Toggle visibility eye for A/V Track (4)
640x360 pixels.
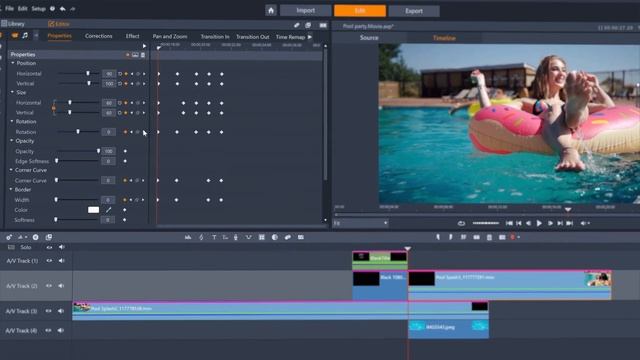coord(48,330)
